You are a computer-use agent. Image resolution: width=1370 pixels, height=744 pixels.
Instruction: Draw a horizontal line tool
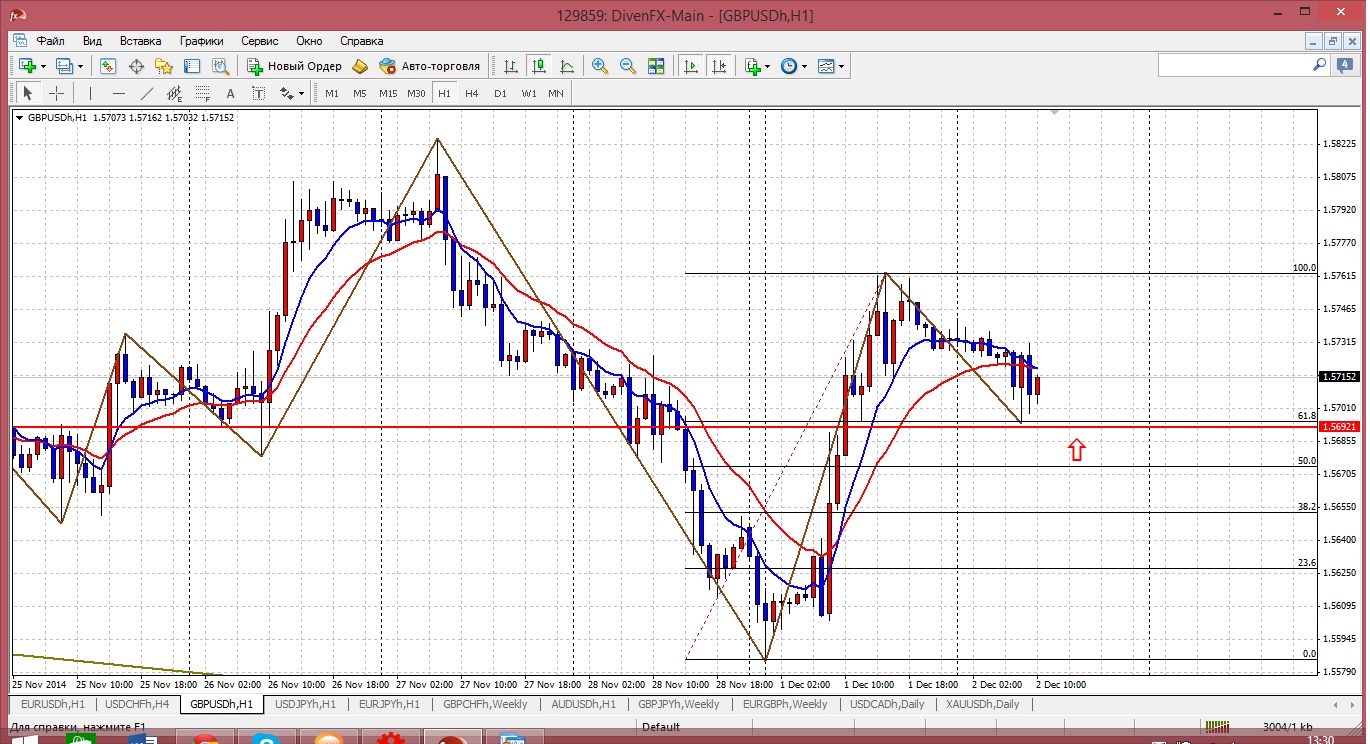[119, 93]
